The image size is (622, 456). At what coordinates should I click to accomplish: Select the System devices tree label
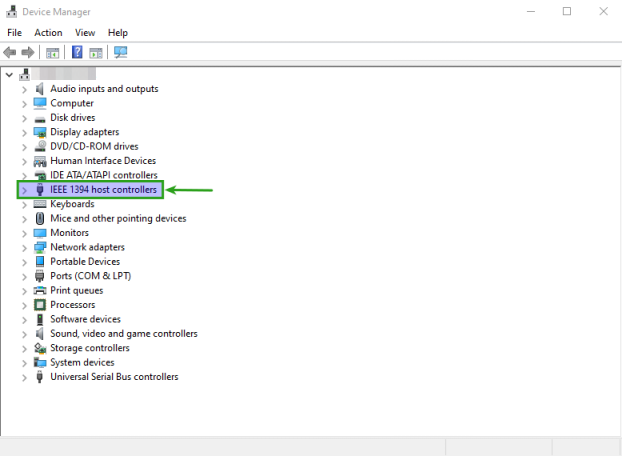(x=82, y=362)
